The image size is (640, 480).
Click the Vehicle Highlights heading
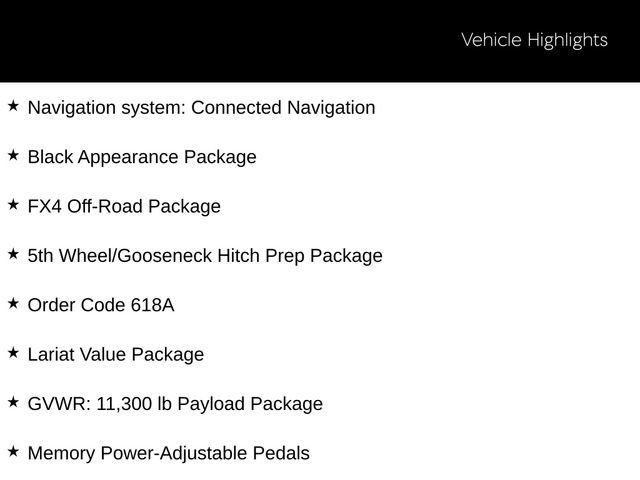click(x=534, y=40)
